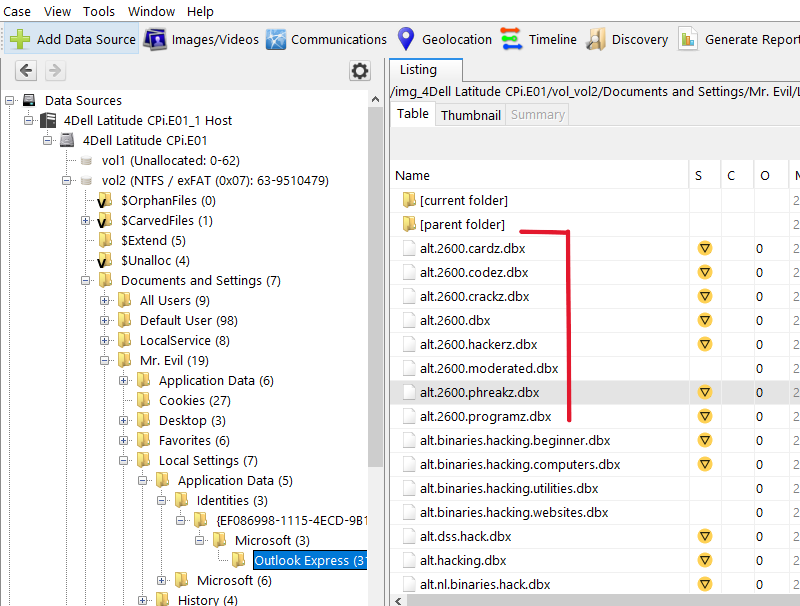800x606 pixels.
Task: Open the Tools menu
Action: click(99, 11)
